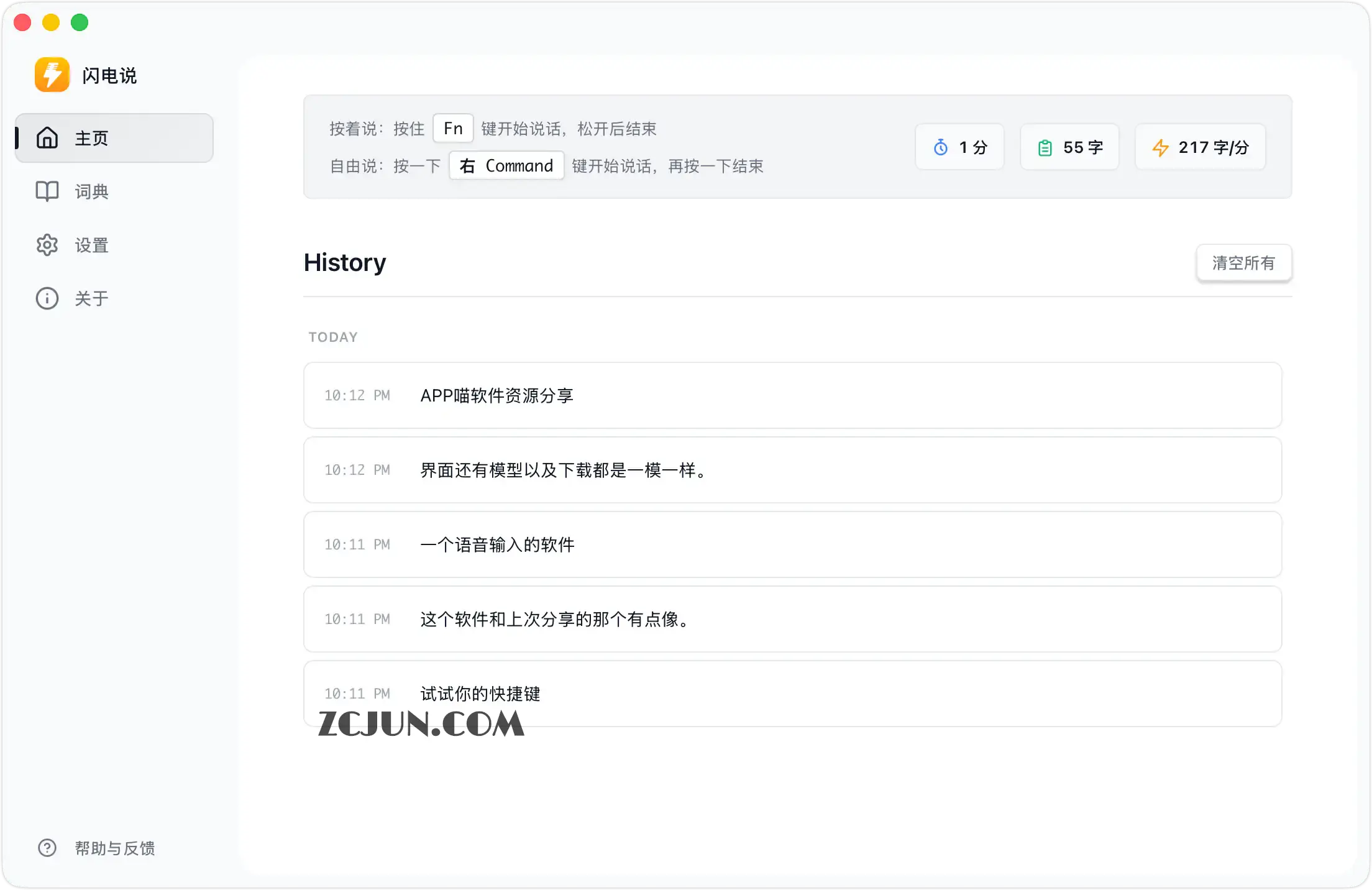Open 帮助与反馈 help and feedback
The width and height of the screenshot is (1372, 890).
pos(114,848)
